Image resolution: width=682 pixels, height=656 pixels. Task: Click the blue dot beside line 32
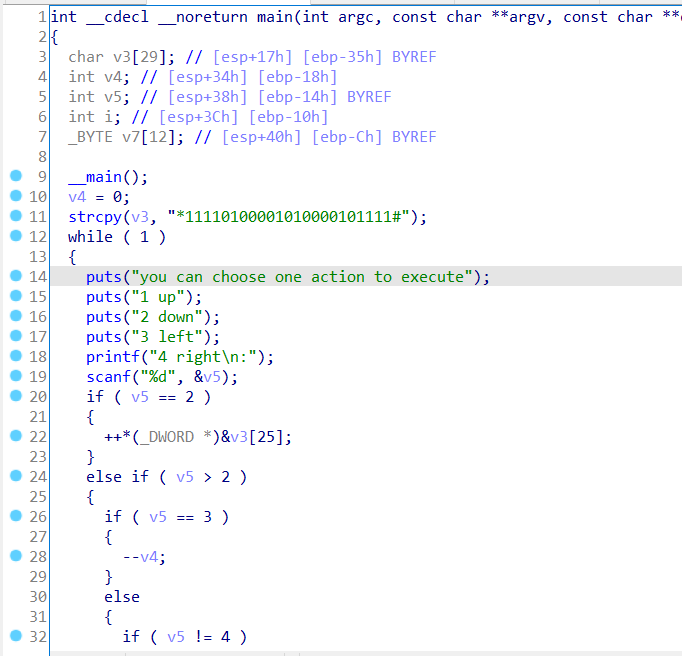point(15,636)
